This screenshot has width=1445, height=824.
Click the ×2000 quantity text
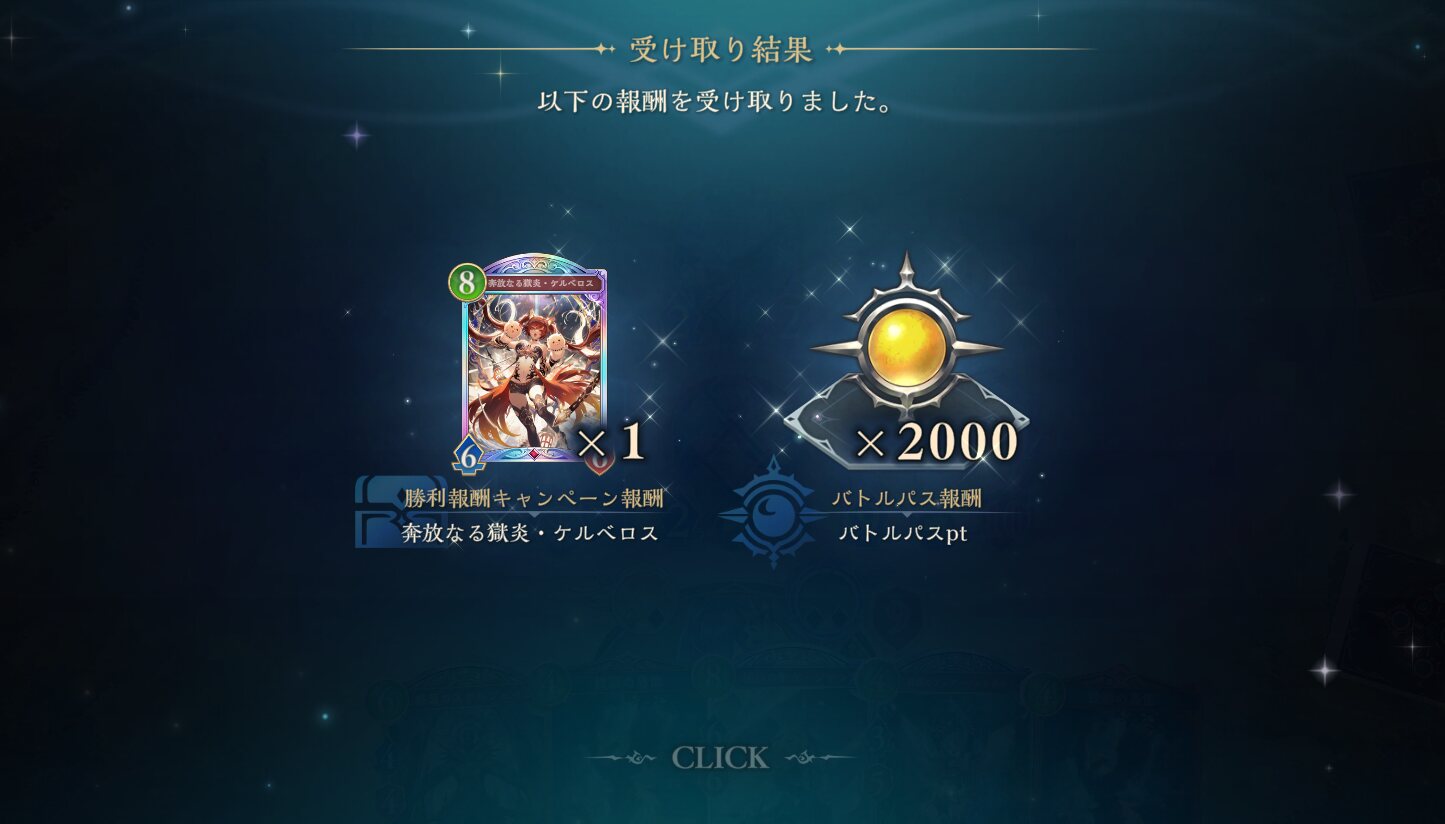935,443
